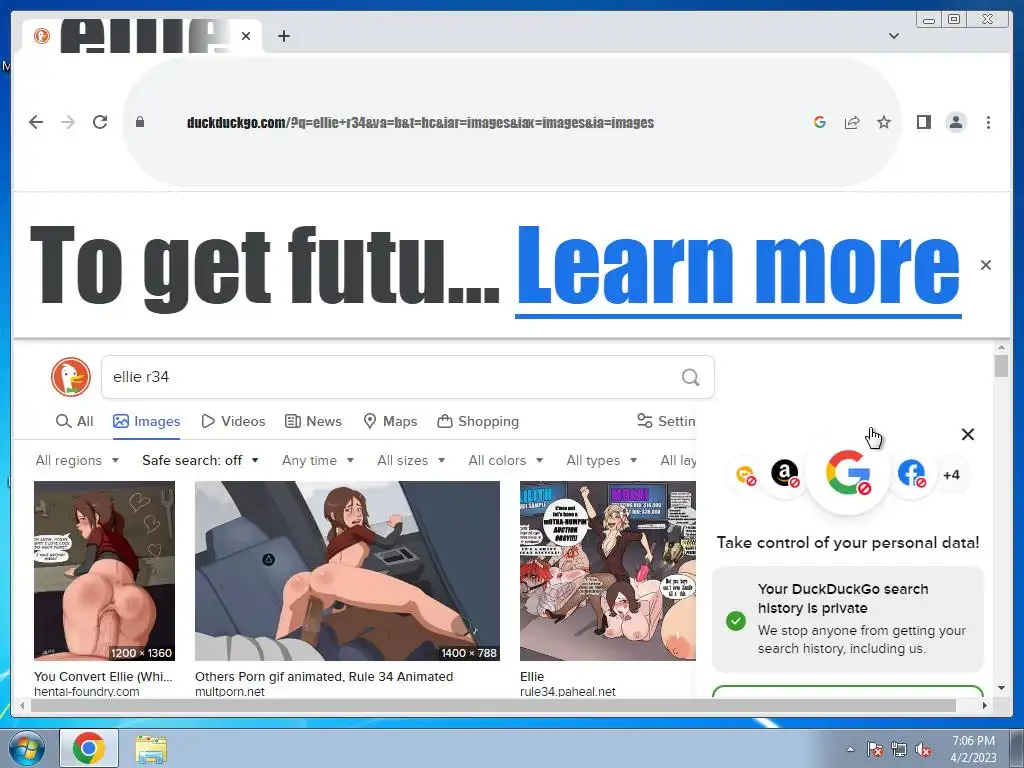Open the Action Center flag icon

point(874,749)
